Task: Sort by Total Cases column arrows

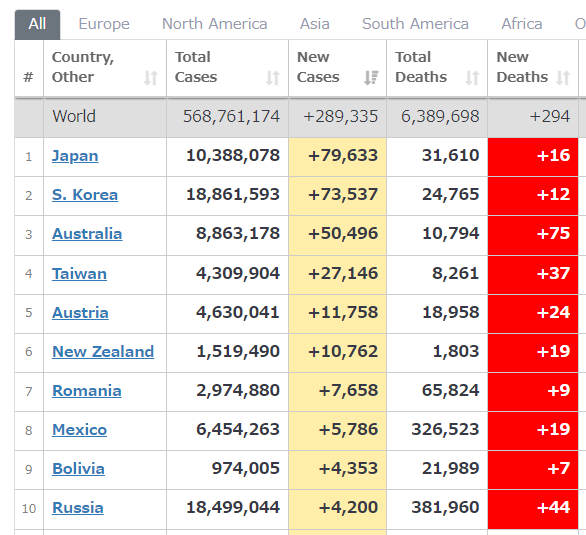Action: click(x=273, y=78)
